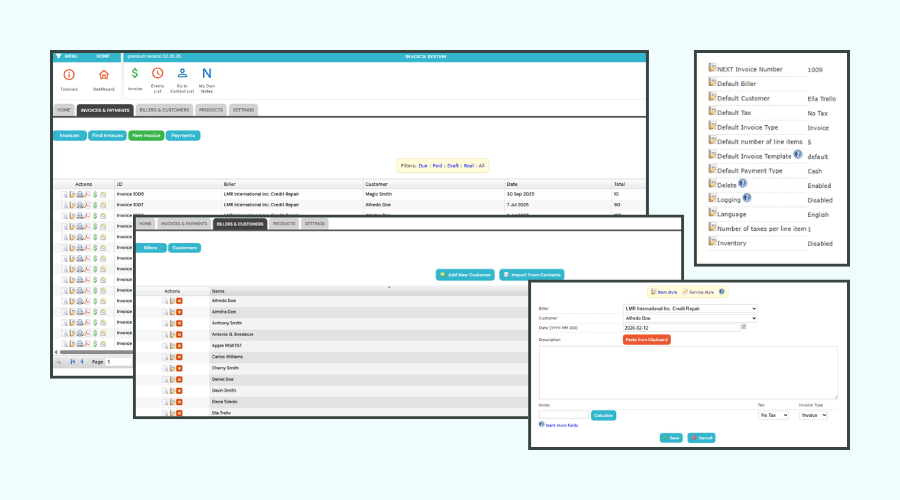The height and width of the screenshot is (500, 900).
Task: Open Settings tab in back window
Action: [243, 110]
